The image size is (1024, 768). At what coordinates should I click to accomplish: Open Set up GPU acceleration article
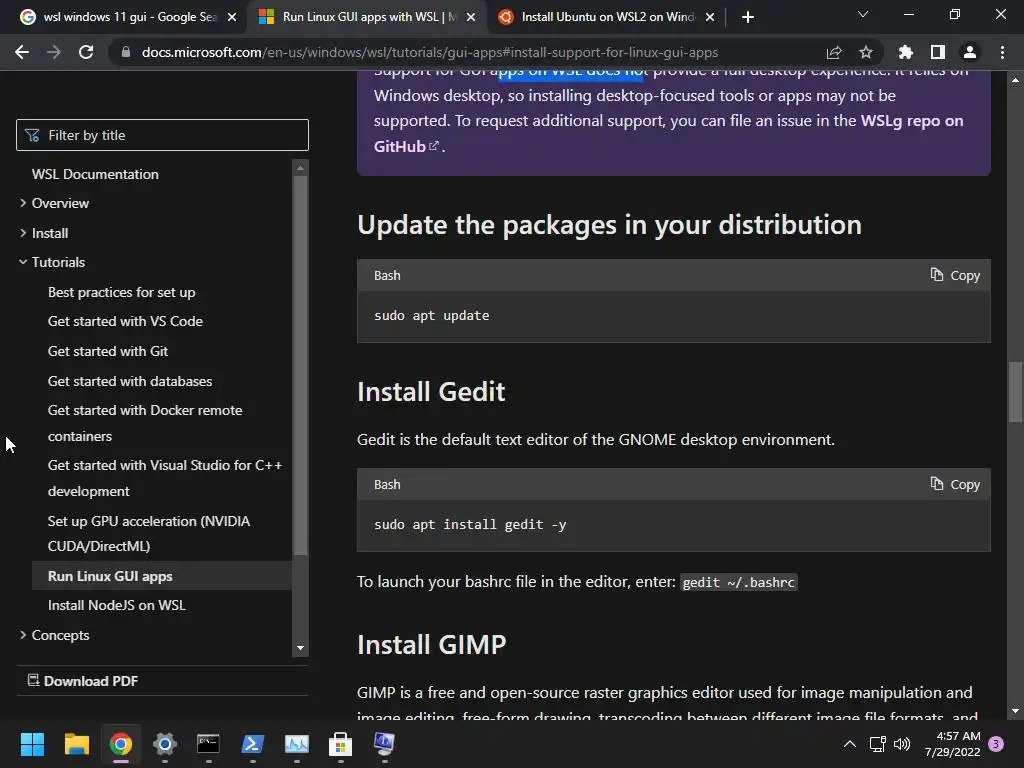[149, 534]
